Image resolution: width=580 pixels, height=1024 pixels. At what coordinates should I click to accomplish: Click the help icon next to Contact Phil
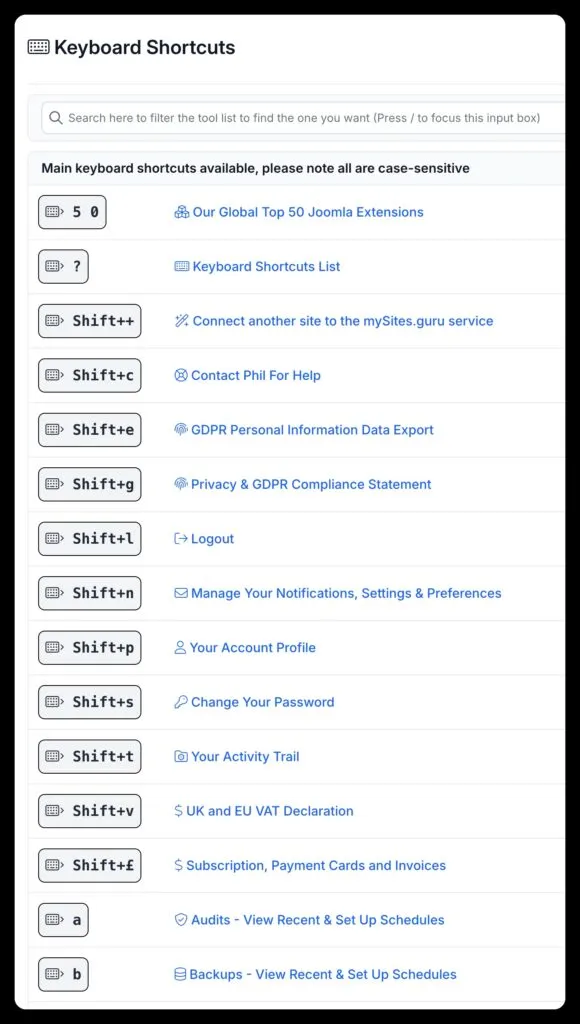pos(178,375)
